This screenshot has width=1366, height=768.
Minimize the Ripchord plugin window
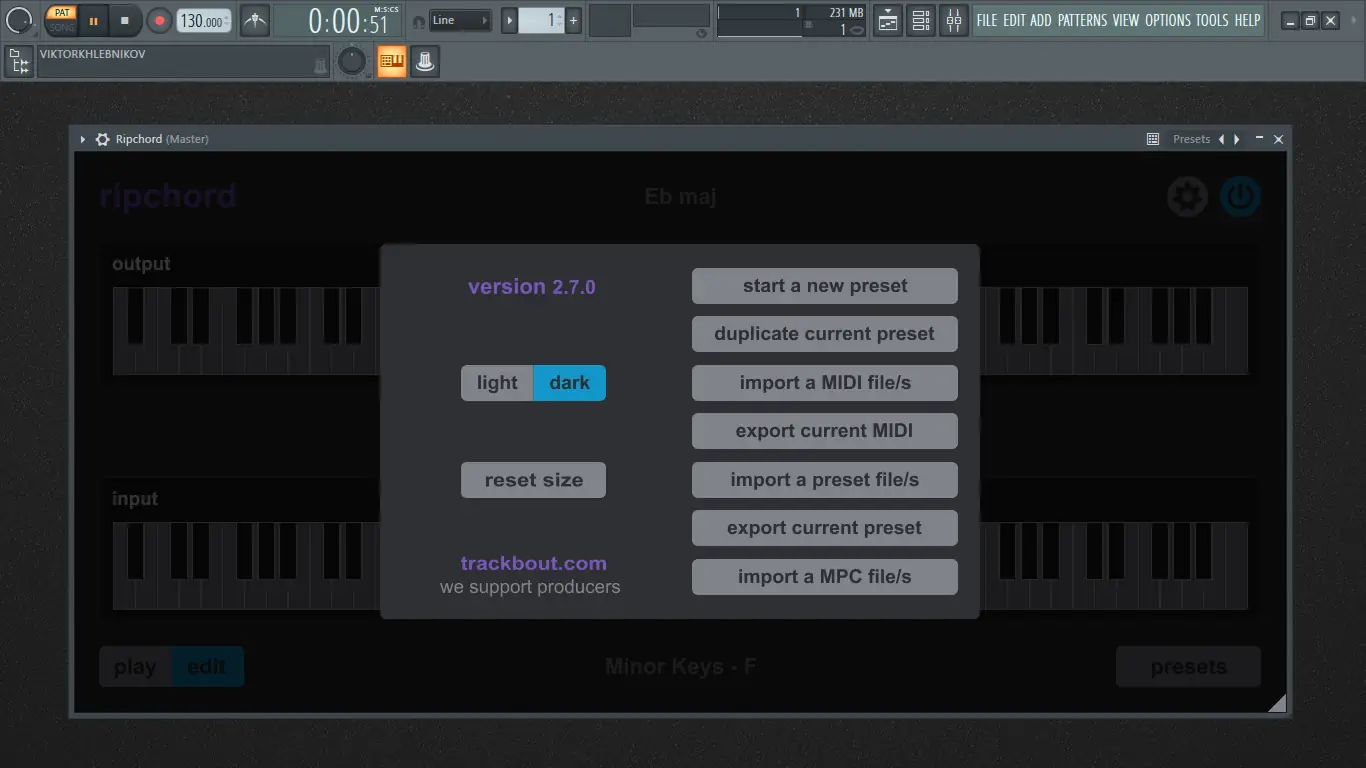tap(1260, 139)
